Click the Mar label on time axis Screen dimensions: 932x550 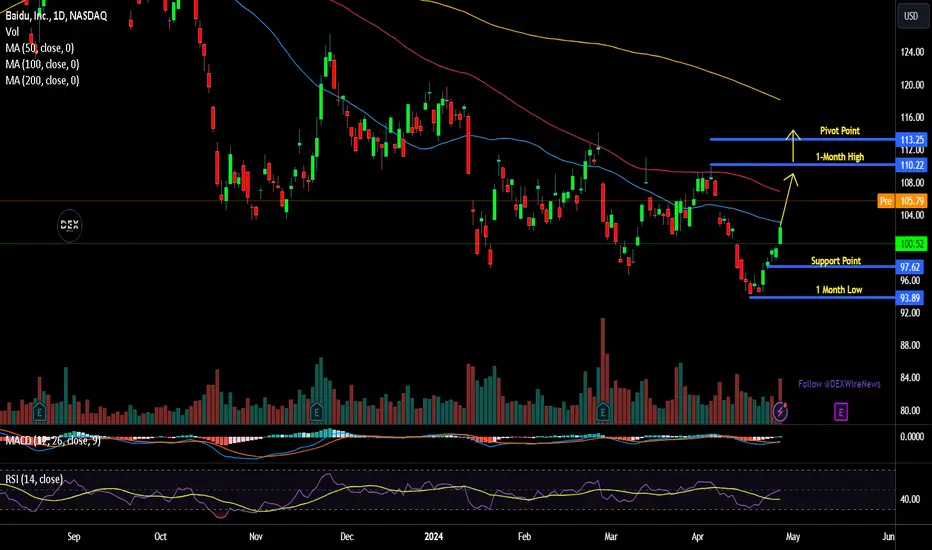coord(610,536)
